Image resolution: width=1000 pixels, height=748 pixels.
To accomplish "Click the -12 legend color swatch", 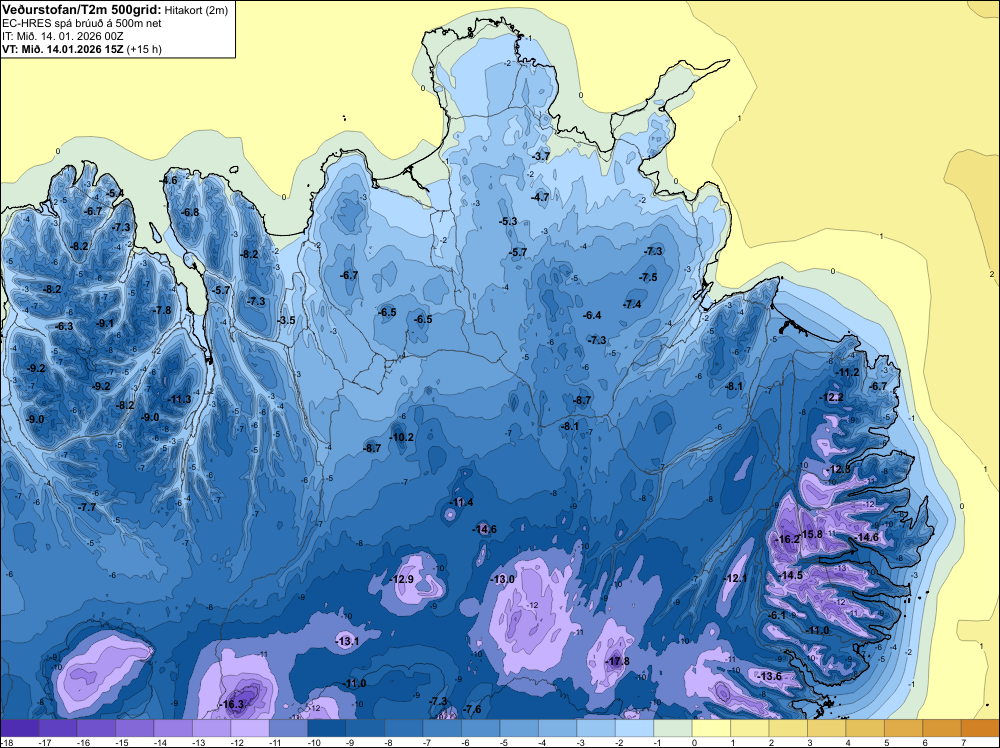I will [x=250, y=728].
